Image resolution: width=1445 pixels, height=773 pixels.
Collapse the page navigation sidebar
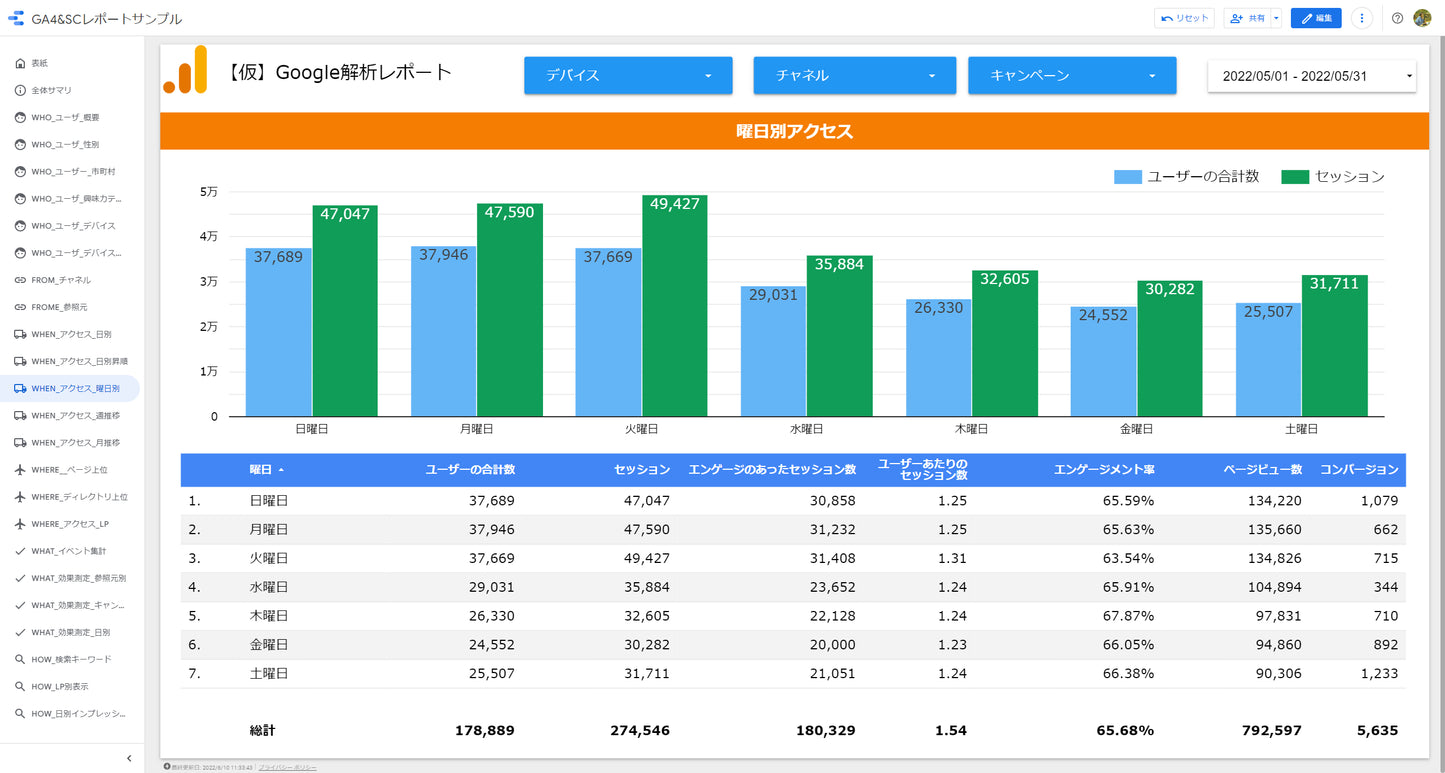(x=129, y=758)
